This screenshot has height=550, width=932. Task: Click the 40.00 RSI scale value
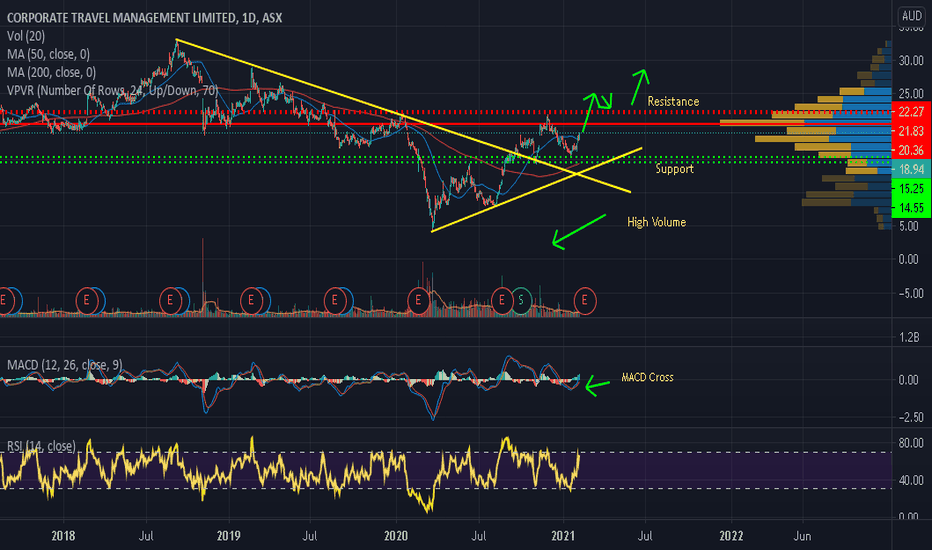pos(911,480)
